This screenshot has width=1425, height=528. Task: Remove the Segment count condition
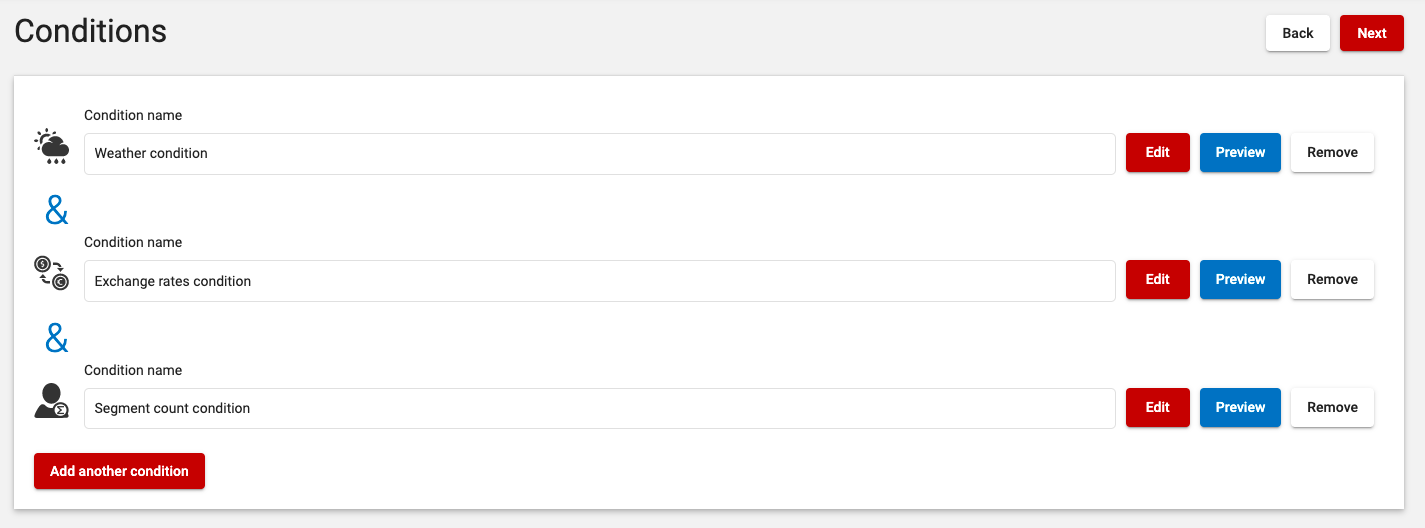click(1332, 408)
